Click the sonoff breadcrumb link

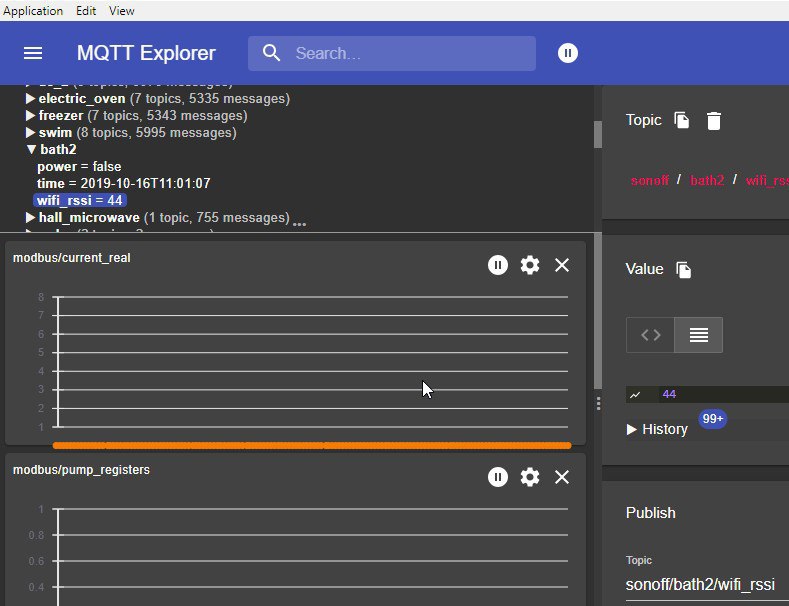[x=650, y=180]
